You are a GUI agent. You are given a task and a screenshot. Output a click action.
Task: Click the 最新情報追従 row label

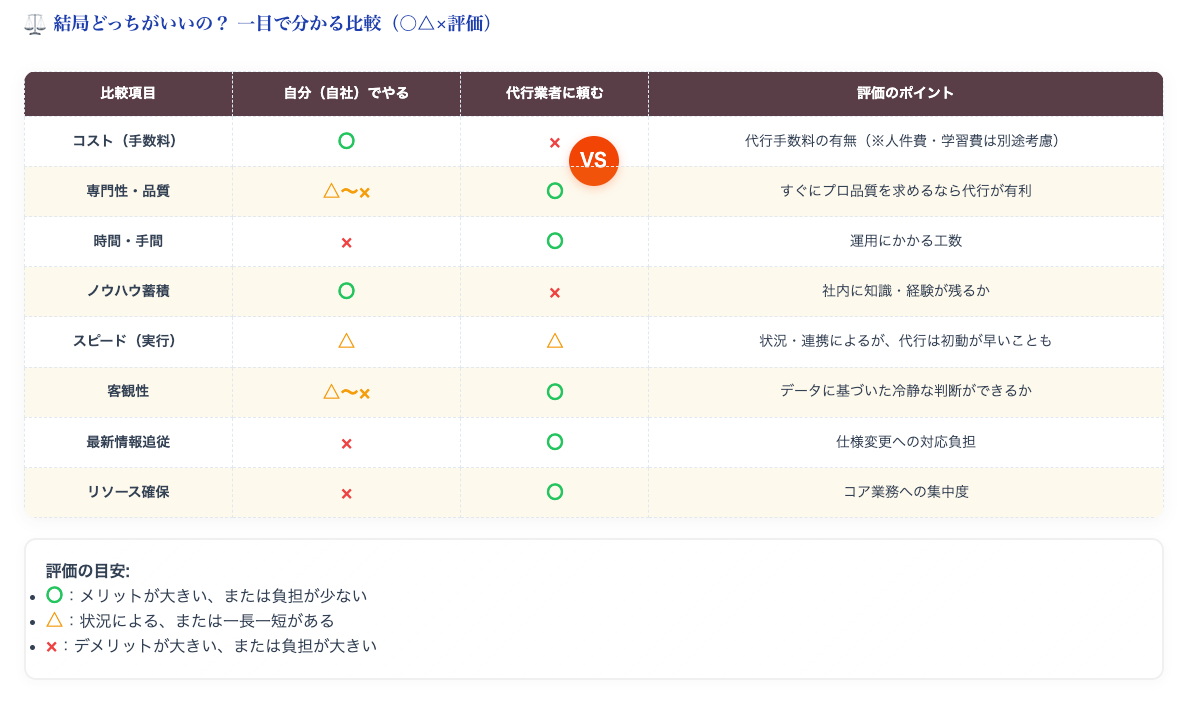click(128, 442)
